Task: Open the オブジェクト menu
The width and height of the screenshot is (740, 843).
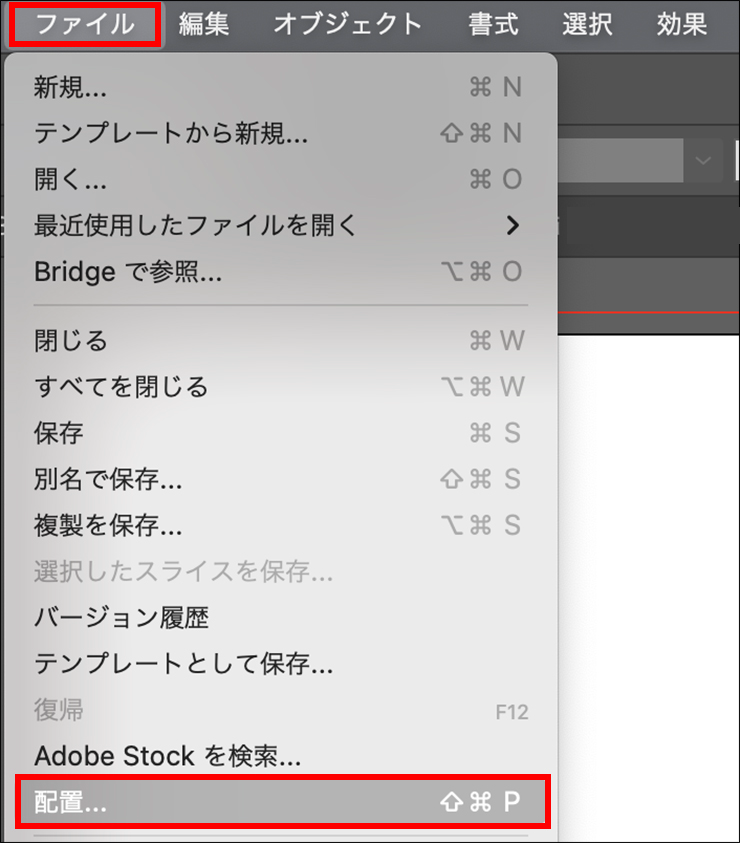Action: [347, 24]
